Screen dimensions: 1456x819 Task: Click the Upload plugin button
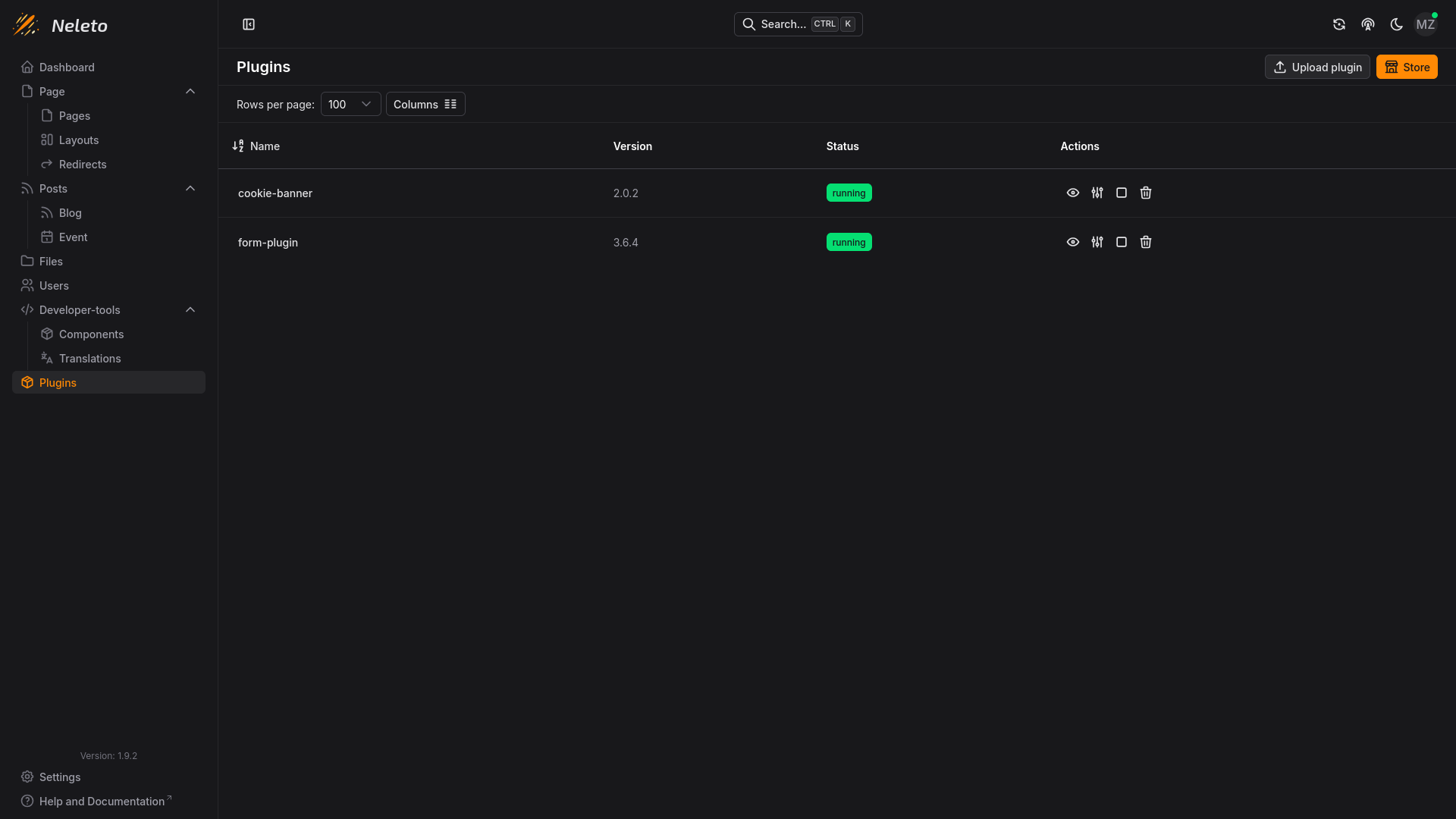tap(1316, 67)
